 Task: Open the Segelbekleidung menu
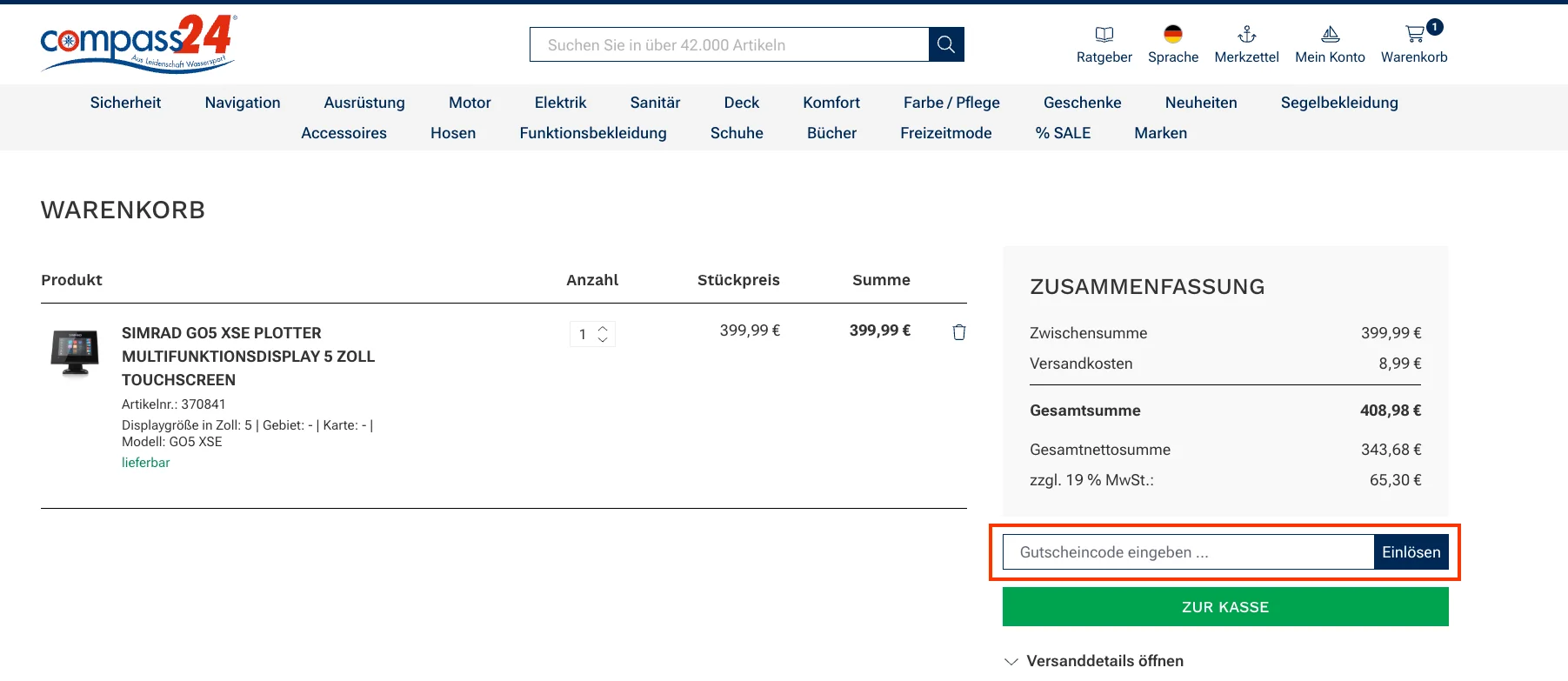pos(1339,103)
